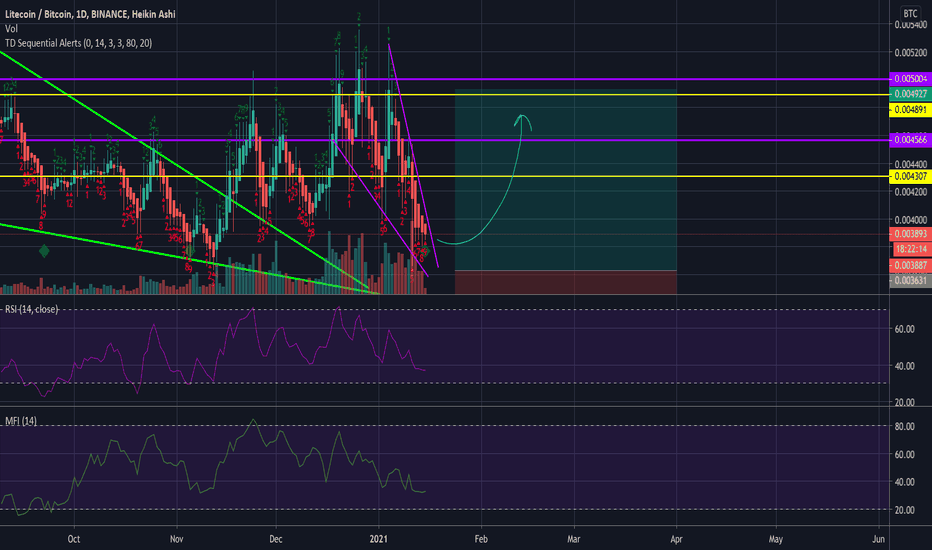Select the curved green arrow drawing
932x550 pixels.
tap(484, 180)
